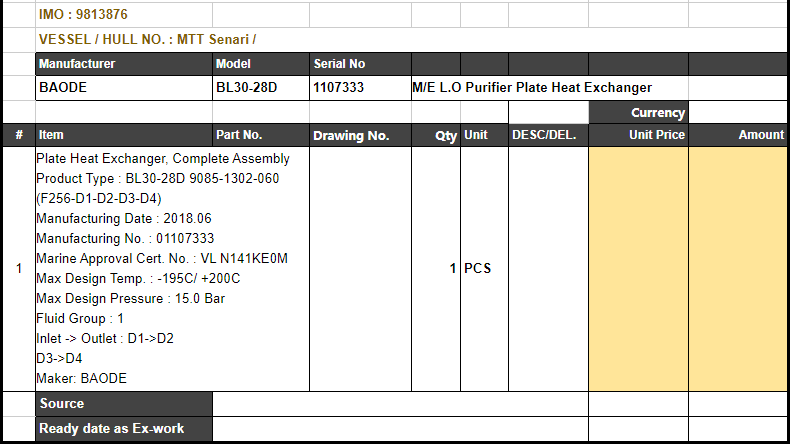Select the Source label cell
This screenshot has width=792, height=445.
tap(124, 404)
